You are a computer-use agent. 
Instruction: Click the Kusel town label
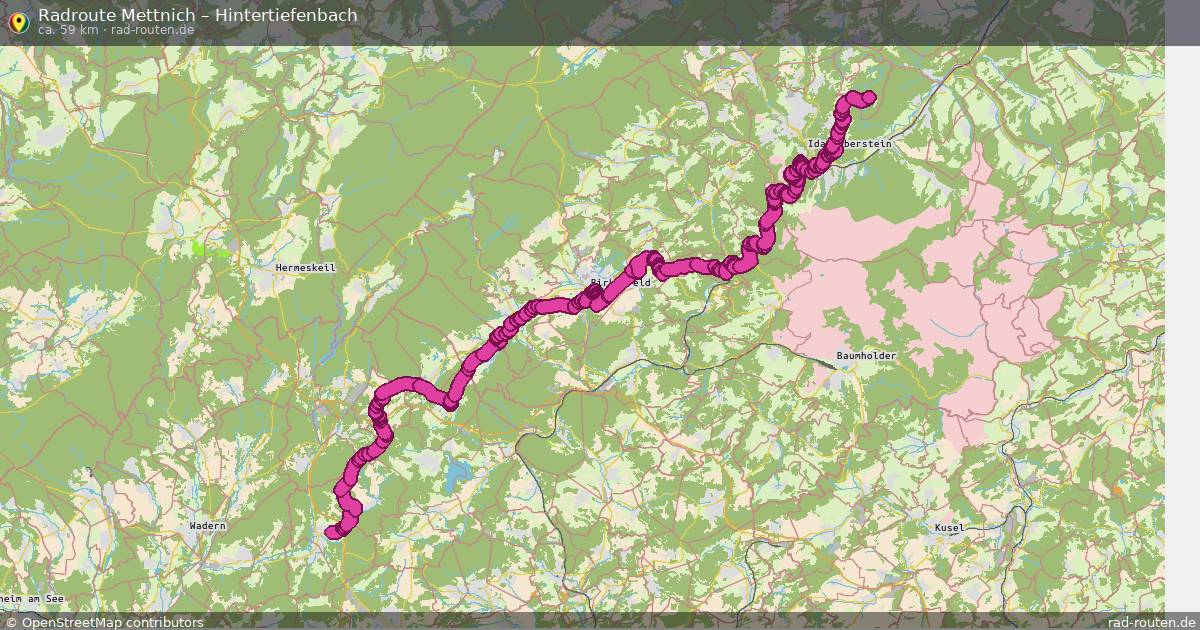click(x=948, y=527)
